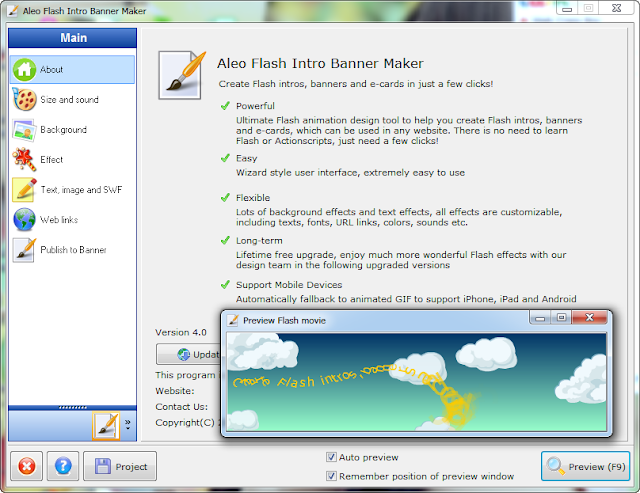
Task: Click the Flash movie preview animation area
Action: 416,382
